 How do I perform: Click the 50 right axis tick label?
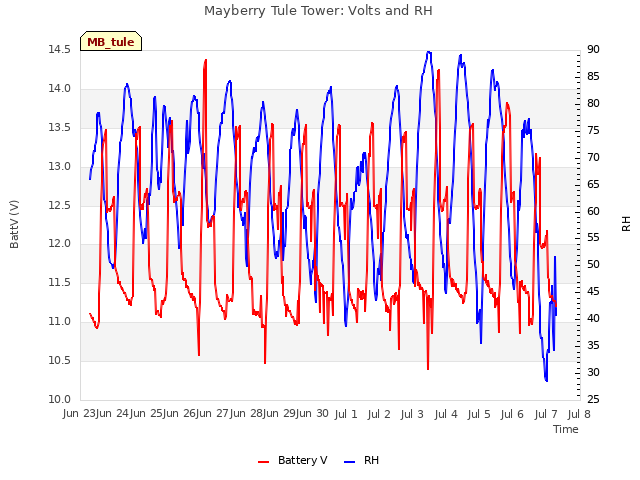tap(593, 264)
